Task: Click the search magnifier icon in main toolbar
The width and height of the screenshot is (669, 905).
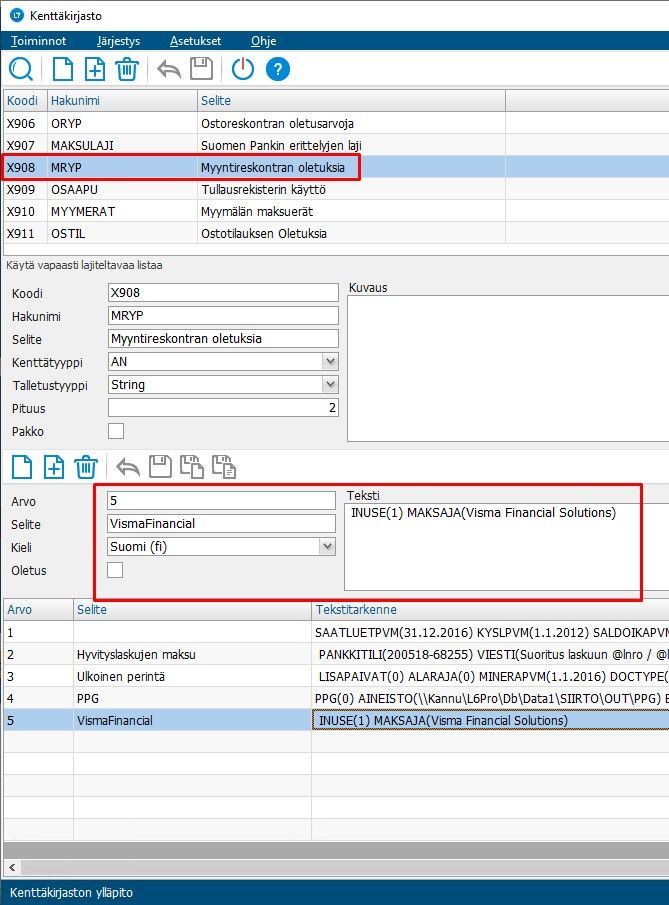Action: click(x=21, y=69)
